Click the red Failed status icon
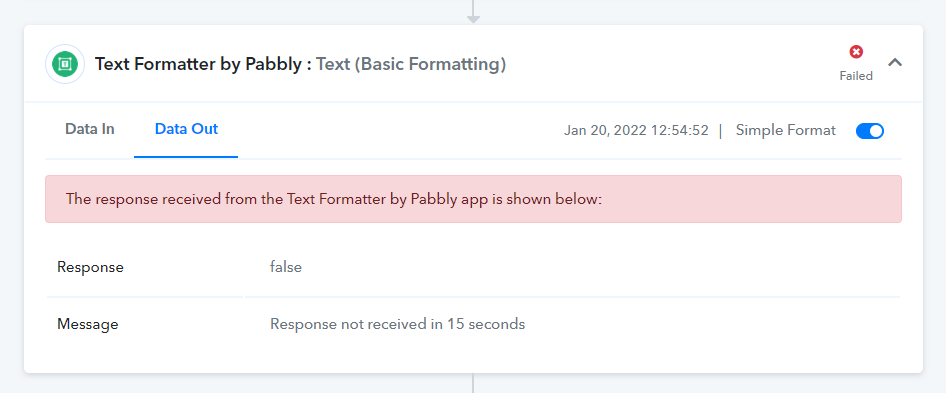The width and height of the screenshot is (946, 393). tap(856, 52)
